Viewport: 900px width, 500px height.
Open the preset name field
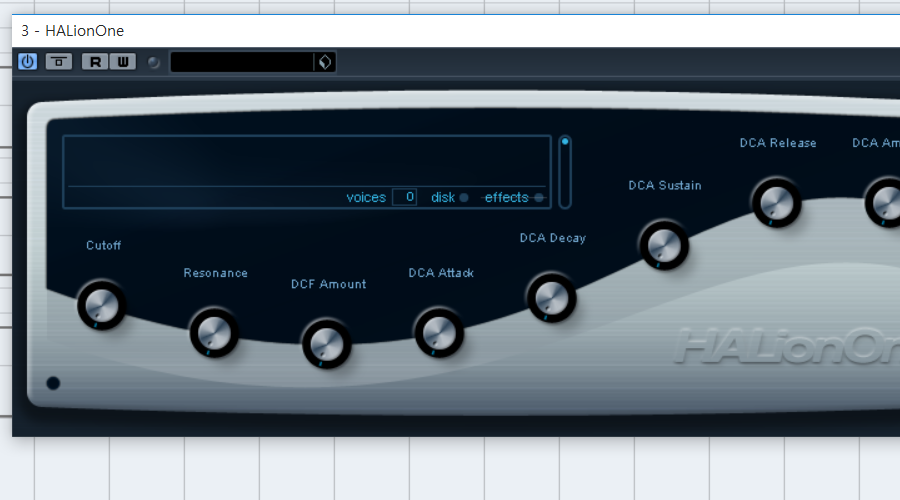tap(242, 62)
